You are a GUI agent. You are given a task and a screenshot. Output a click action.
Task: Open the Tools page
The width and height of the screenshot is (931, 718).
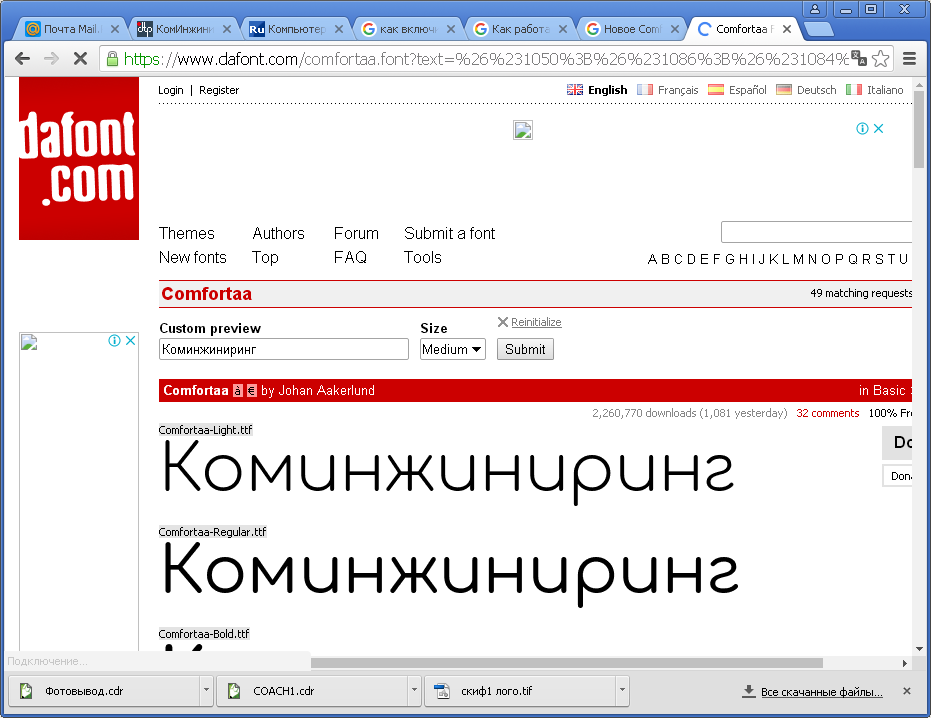(x=423, y=257)
